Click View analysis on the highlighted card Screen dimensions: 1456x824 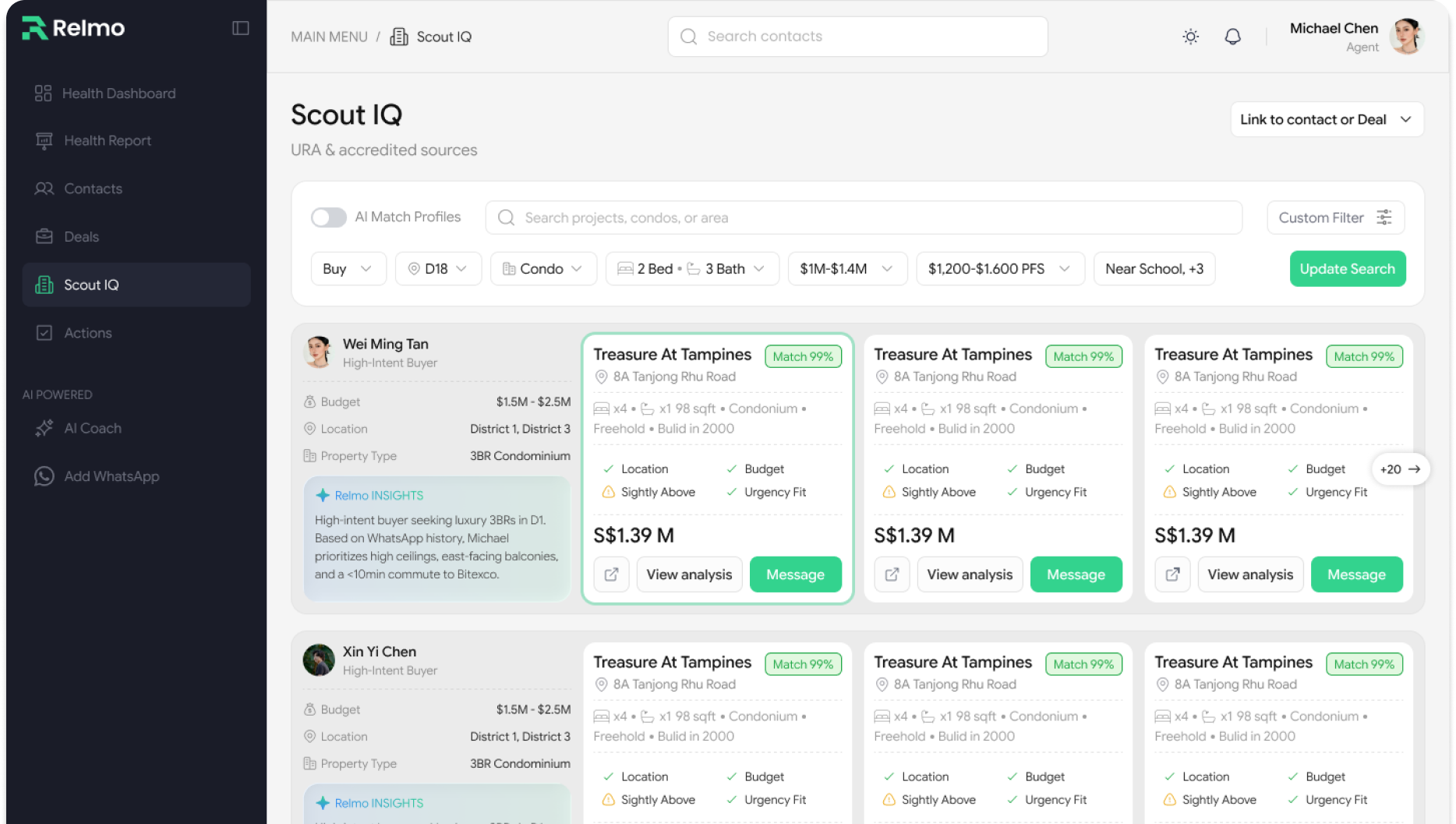click(689, 575)
